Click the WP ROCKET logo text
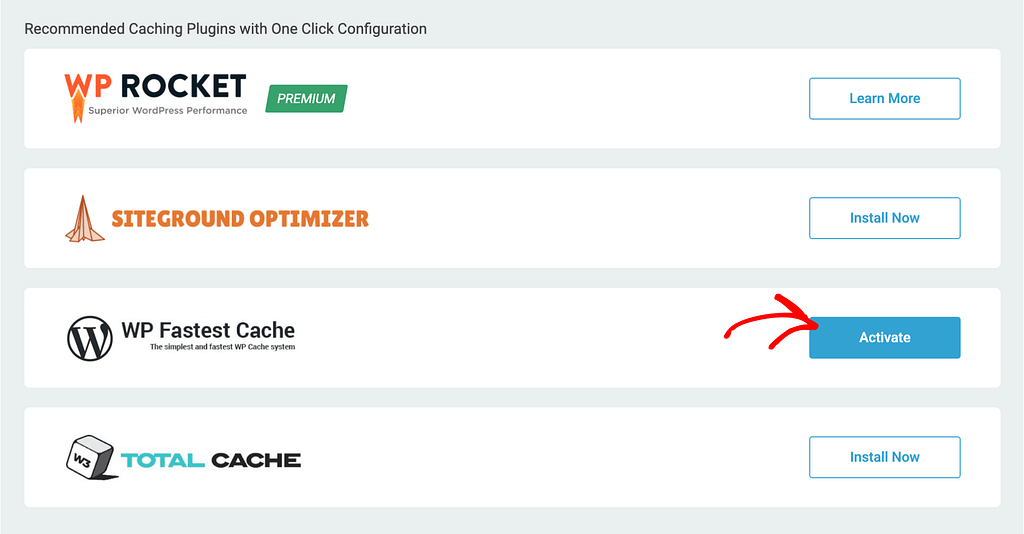Viewport: 1024px width, 534px height. [x=155, y=86]
